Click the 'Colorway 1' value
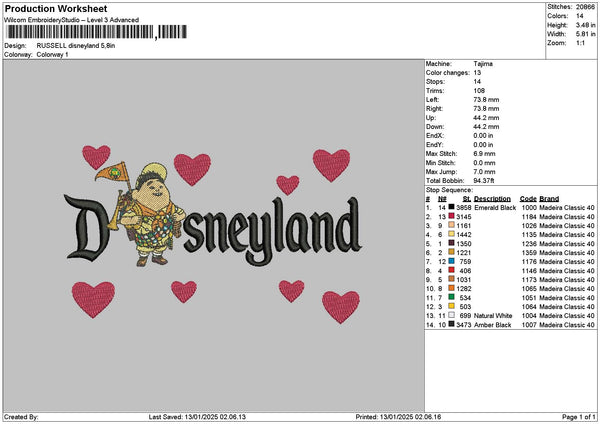The image size is (600, 424). tap(52, 55)
